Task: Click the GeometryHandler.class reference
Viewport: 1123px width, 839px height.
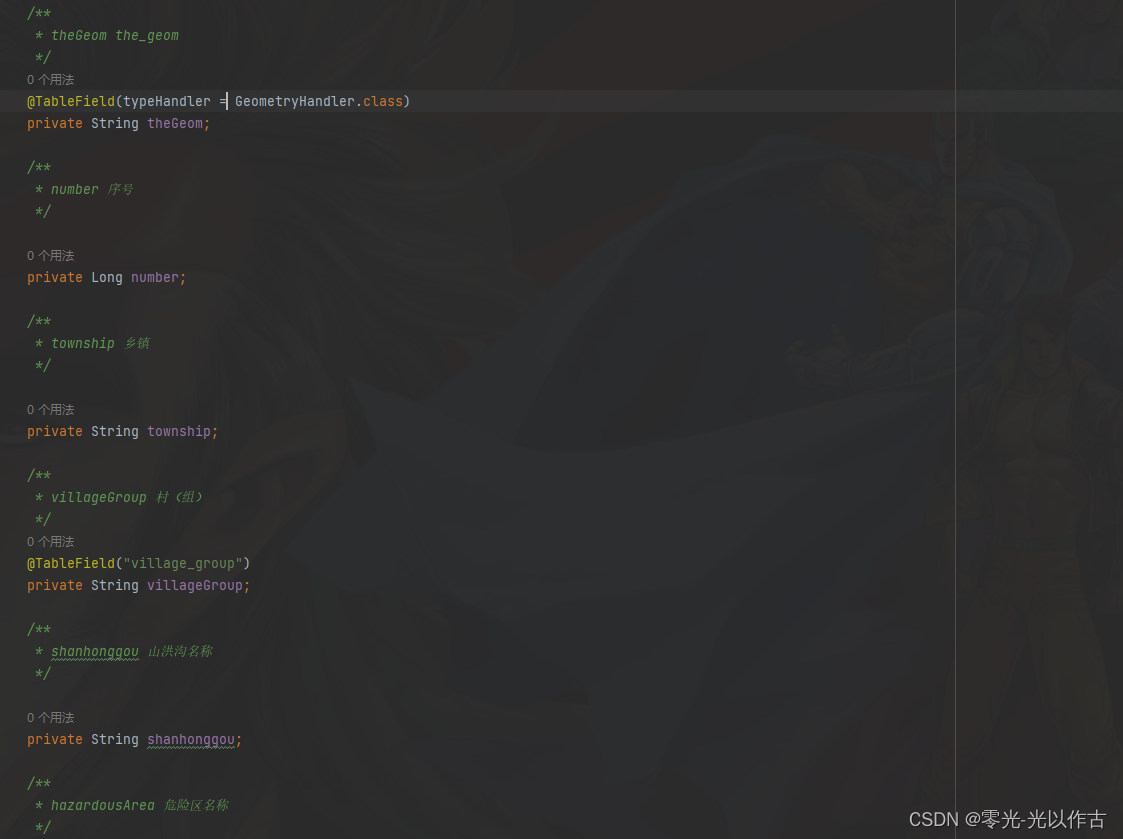Action: pyautogui.click(x=319, y=101)
